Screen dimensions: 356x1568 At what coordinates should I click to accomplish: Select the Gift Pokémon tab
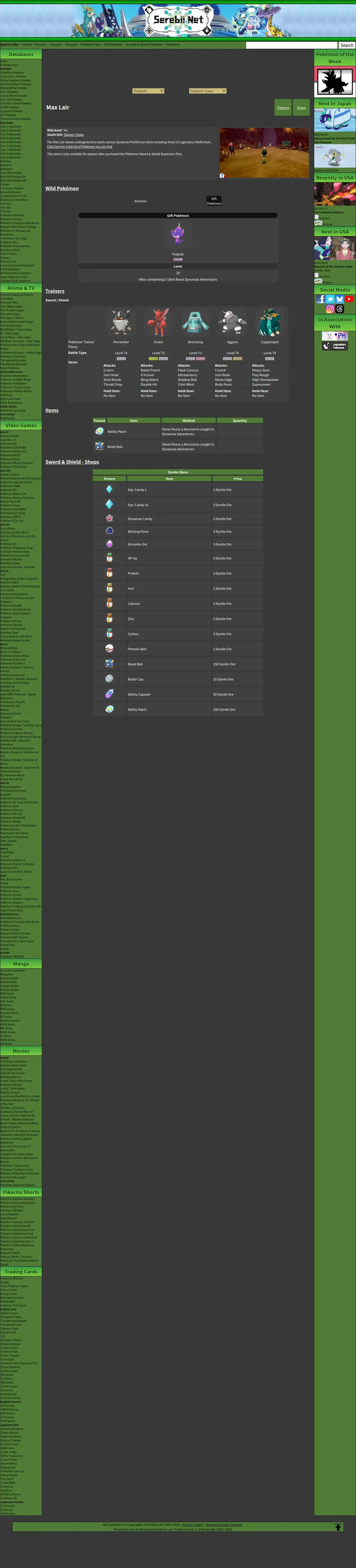(x=214, y=201)
